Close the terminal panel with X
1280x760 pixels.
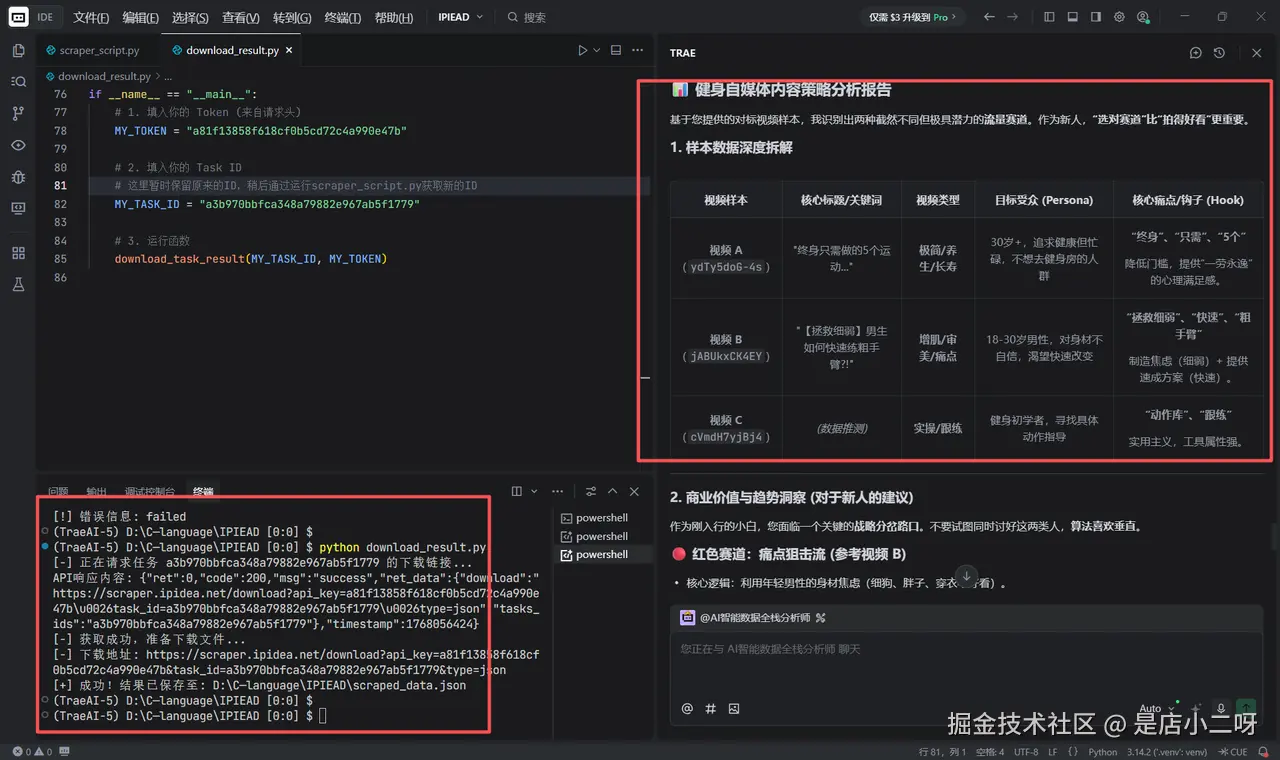(634, 491)
